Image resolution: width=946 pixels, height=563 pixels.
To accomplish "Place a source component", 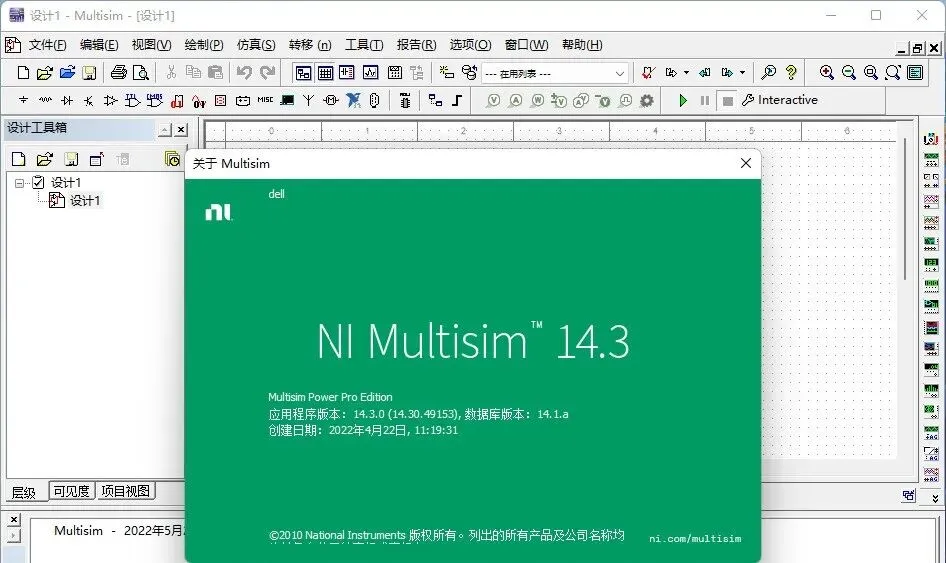I will pyautogui.click(x=23, y=100).
